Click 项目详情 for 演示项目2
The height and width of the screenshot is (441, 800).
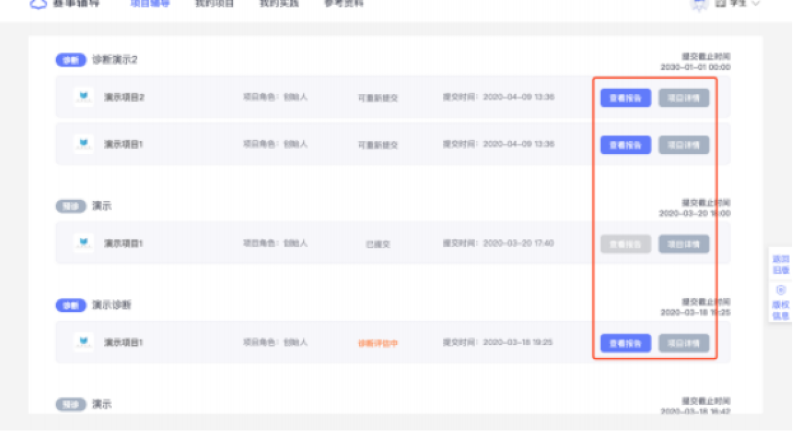click(x=684, y=98)
